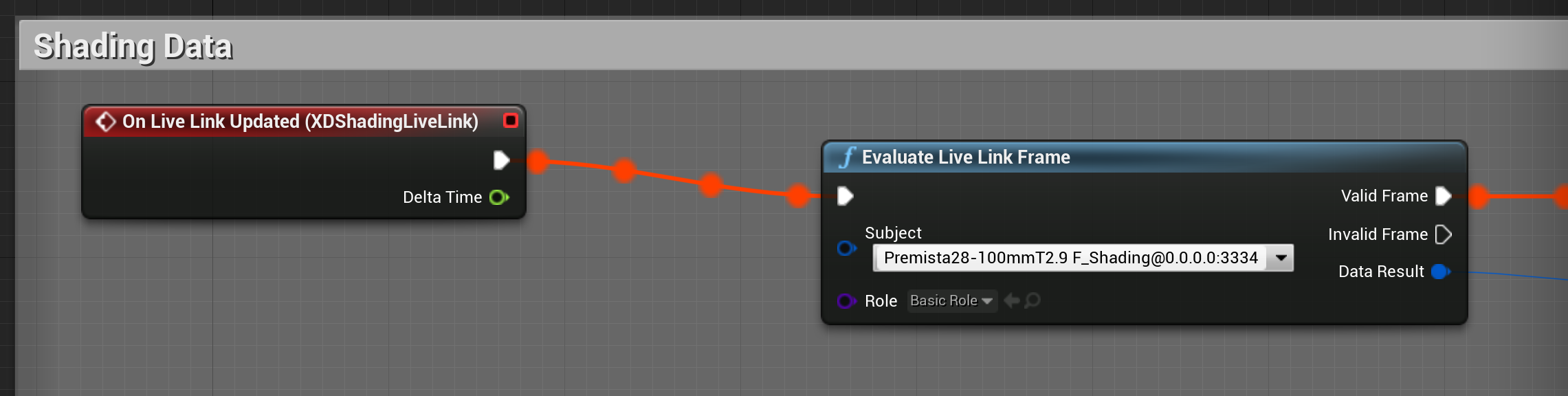Select the On Live Link Updated node title
1568x396 pixels.
(x=300, y=122)
